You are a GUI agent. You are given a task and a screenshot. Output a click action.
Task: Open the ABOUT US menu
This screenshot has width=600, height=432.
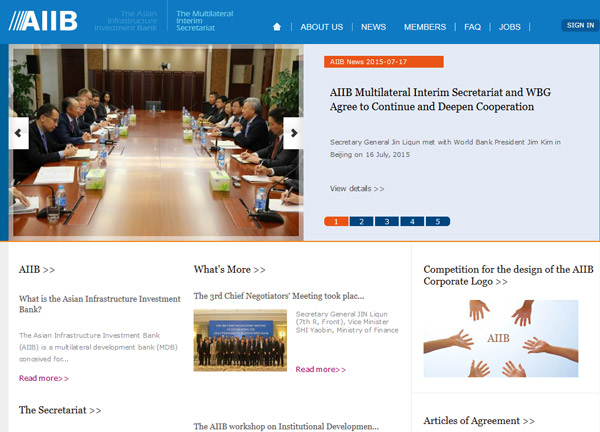point(321,27)
